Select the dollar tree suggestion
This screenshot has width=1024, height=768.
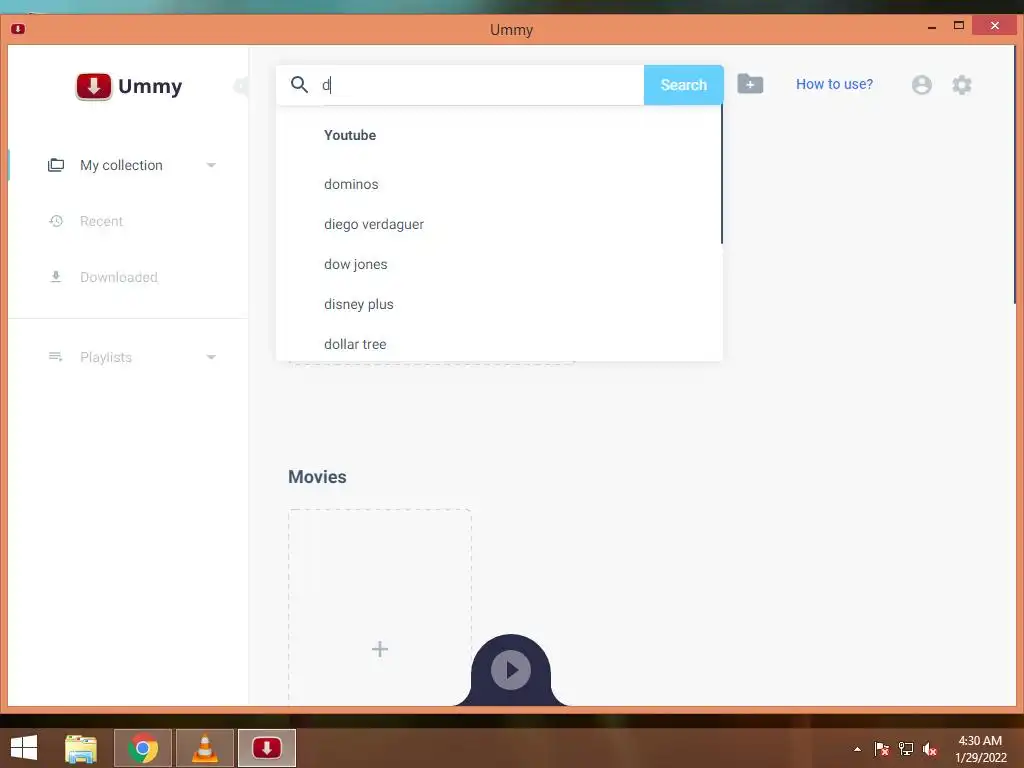[499, 344]
